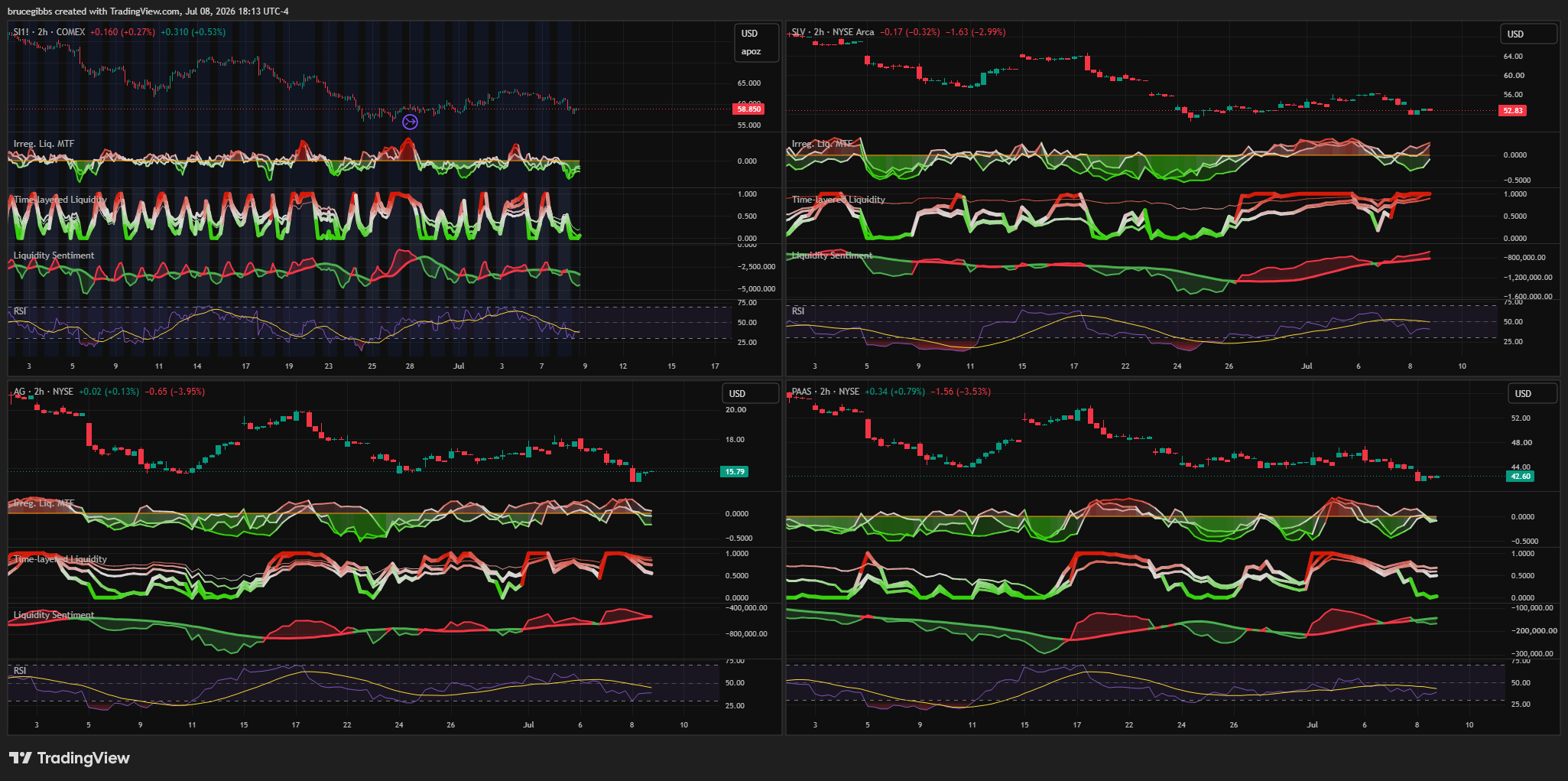
Task: Click the +0.02 (+0.13%) change value
Action: (x=109, y=392)
